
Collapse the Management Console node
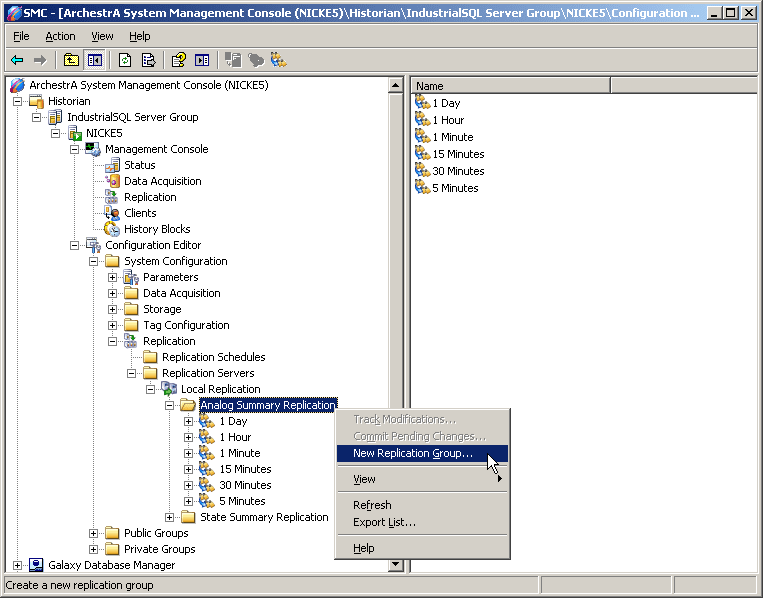pyautogui.click(x=74, y=149)
